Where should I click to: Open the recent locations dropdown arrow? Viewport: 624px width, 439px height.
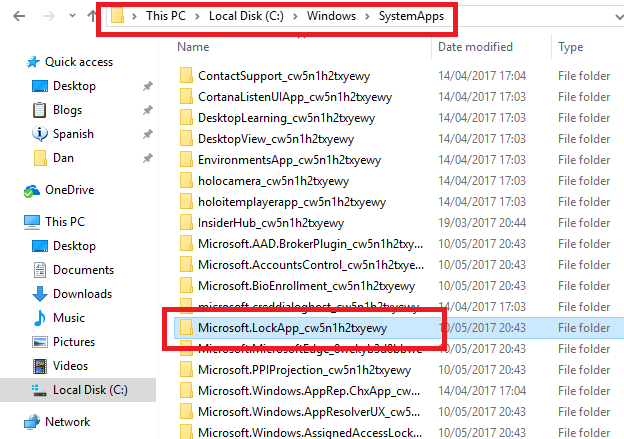[72, 16]
